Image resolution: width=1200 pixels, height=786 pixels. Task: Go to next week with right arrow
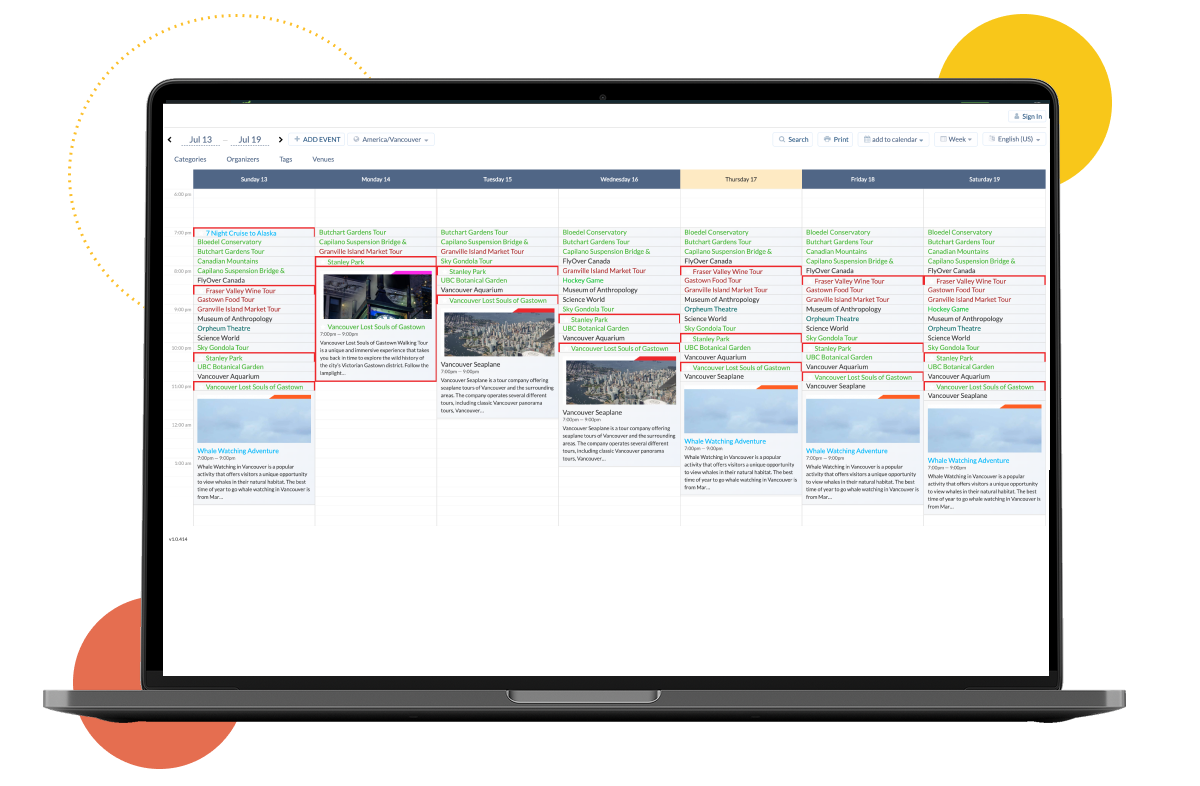click(281, 140)
